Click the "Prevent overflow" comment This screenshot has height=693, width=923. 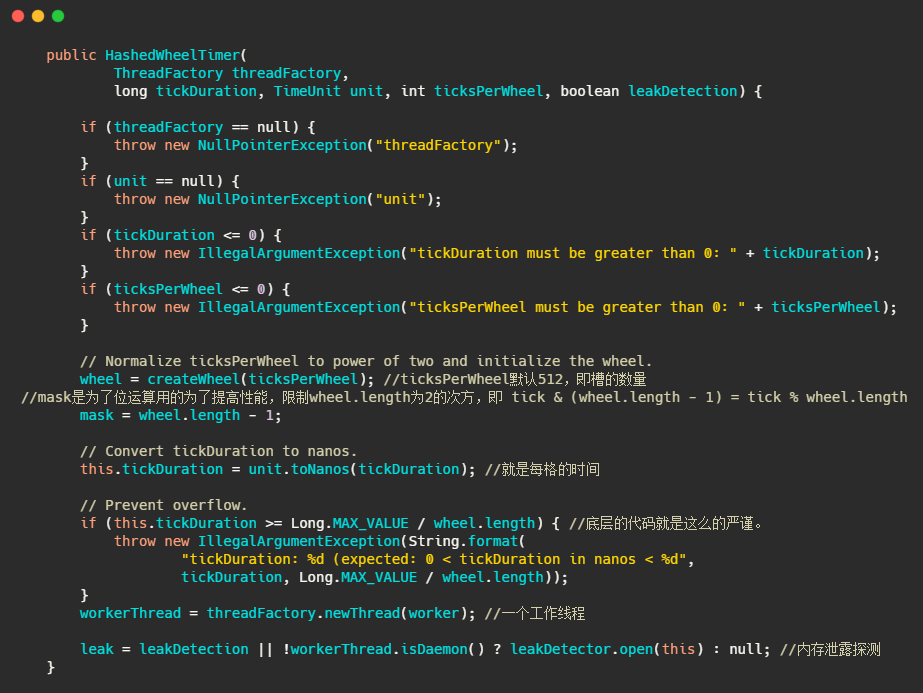tap(163, 505)
